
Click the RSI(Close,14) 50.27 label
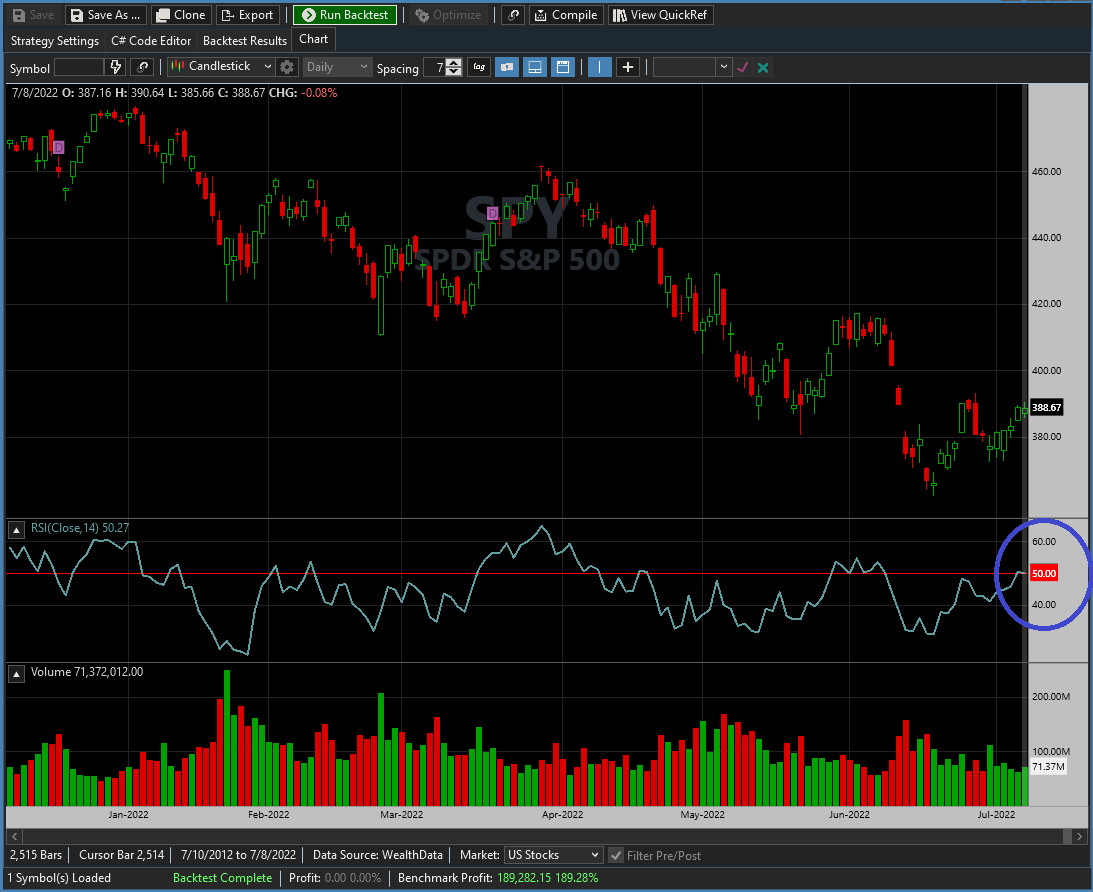click(x=80, y=528)
